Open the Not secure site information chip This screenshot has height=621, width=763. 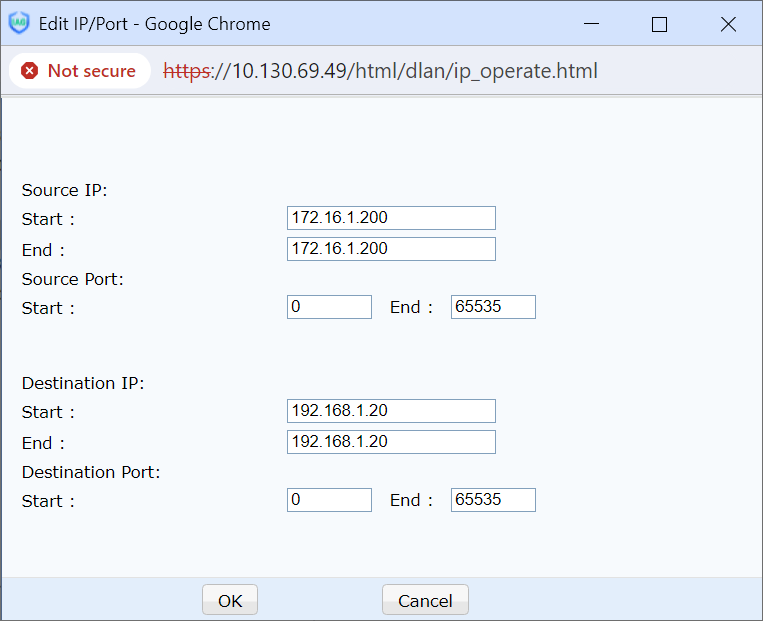point(79,71)
